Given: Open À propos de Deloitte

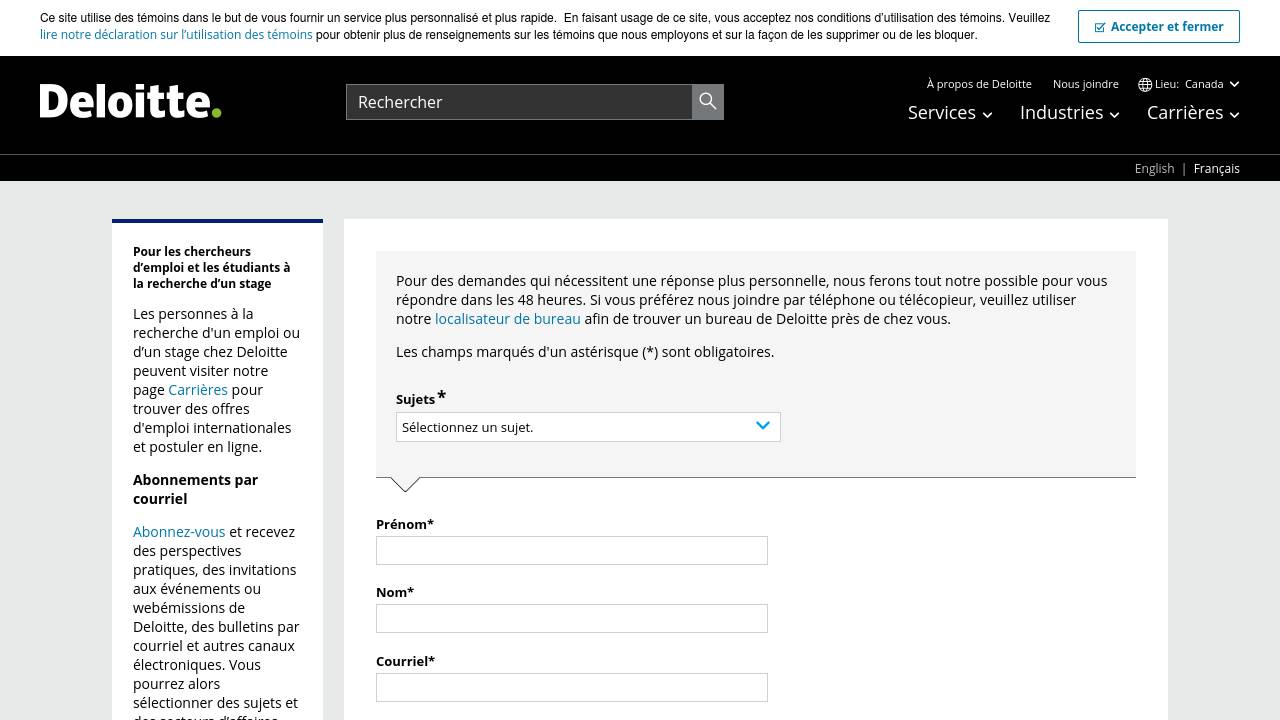Looking at the screenshot, I should point(979,84).
